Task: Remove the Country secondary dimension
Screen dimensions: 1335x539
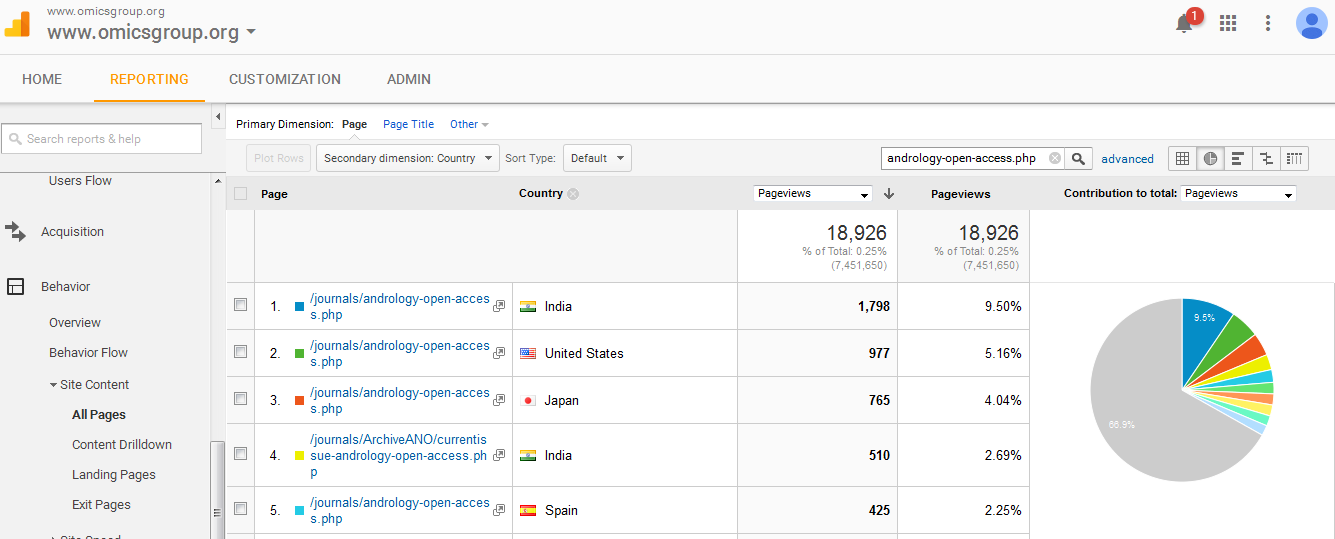Action: click(573, 194)
